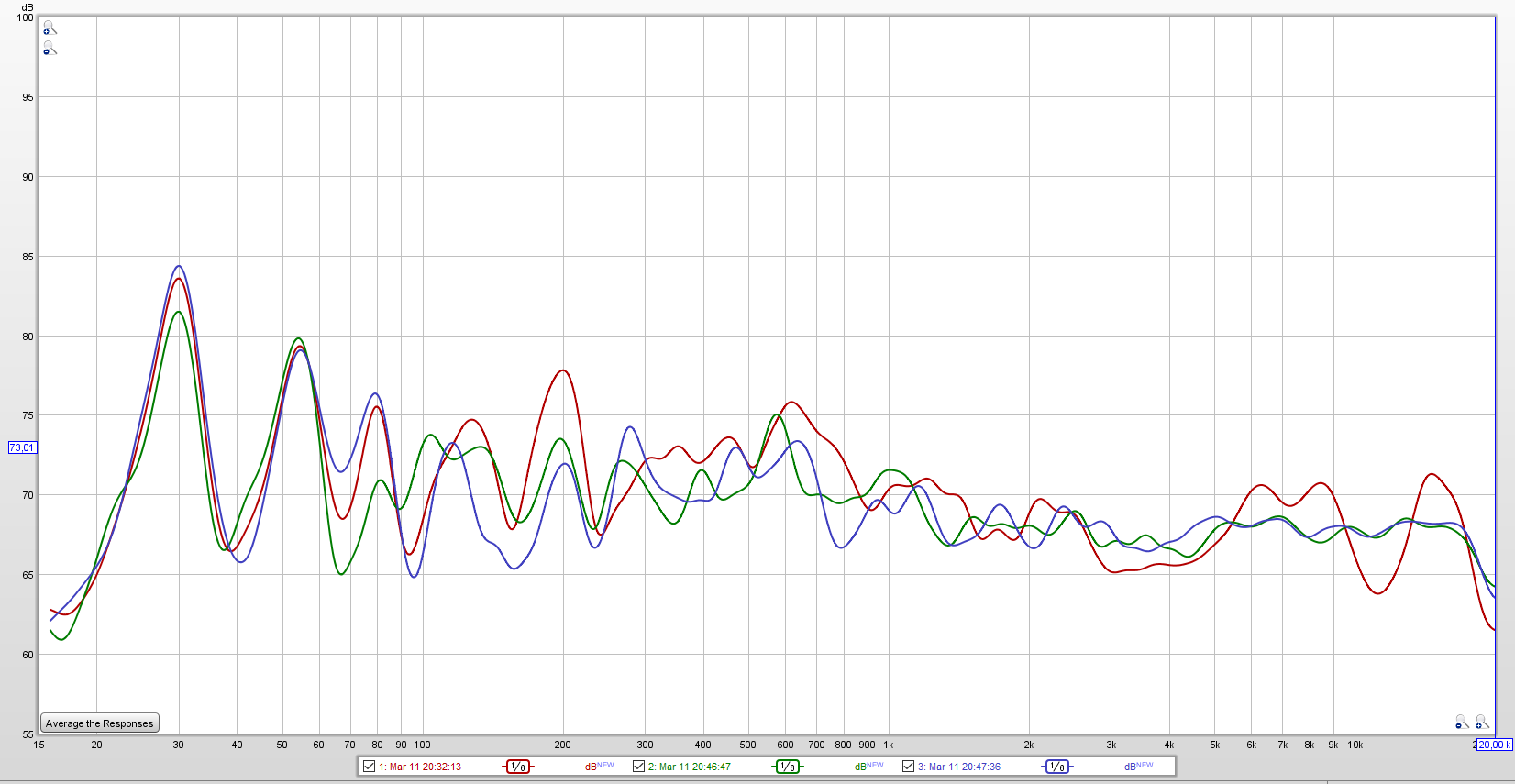Click the green trace peak near 55 Hz
Screen dimensions: 1515x784
tap(298, 338)
